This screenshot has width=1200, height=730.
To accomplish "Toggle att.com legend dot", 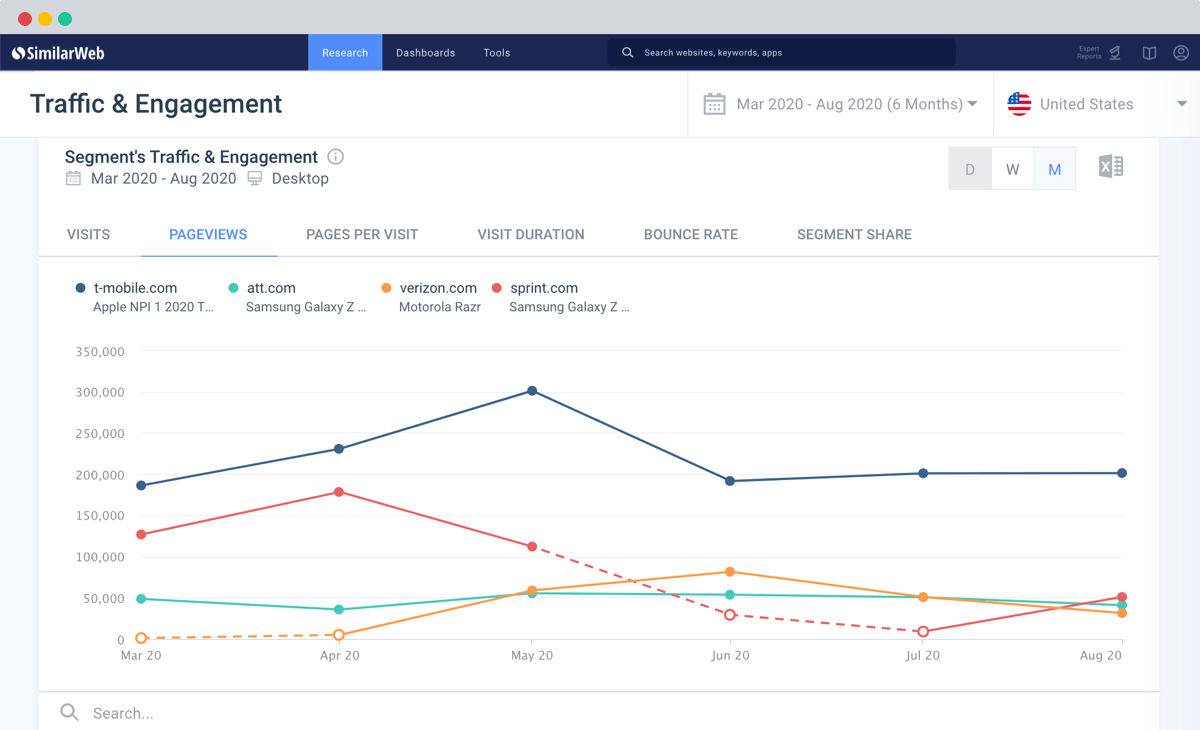I will [x=233, y=288].
